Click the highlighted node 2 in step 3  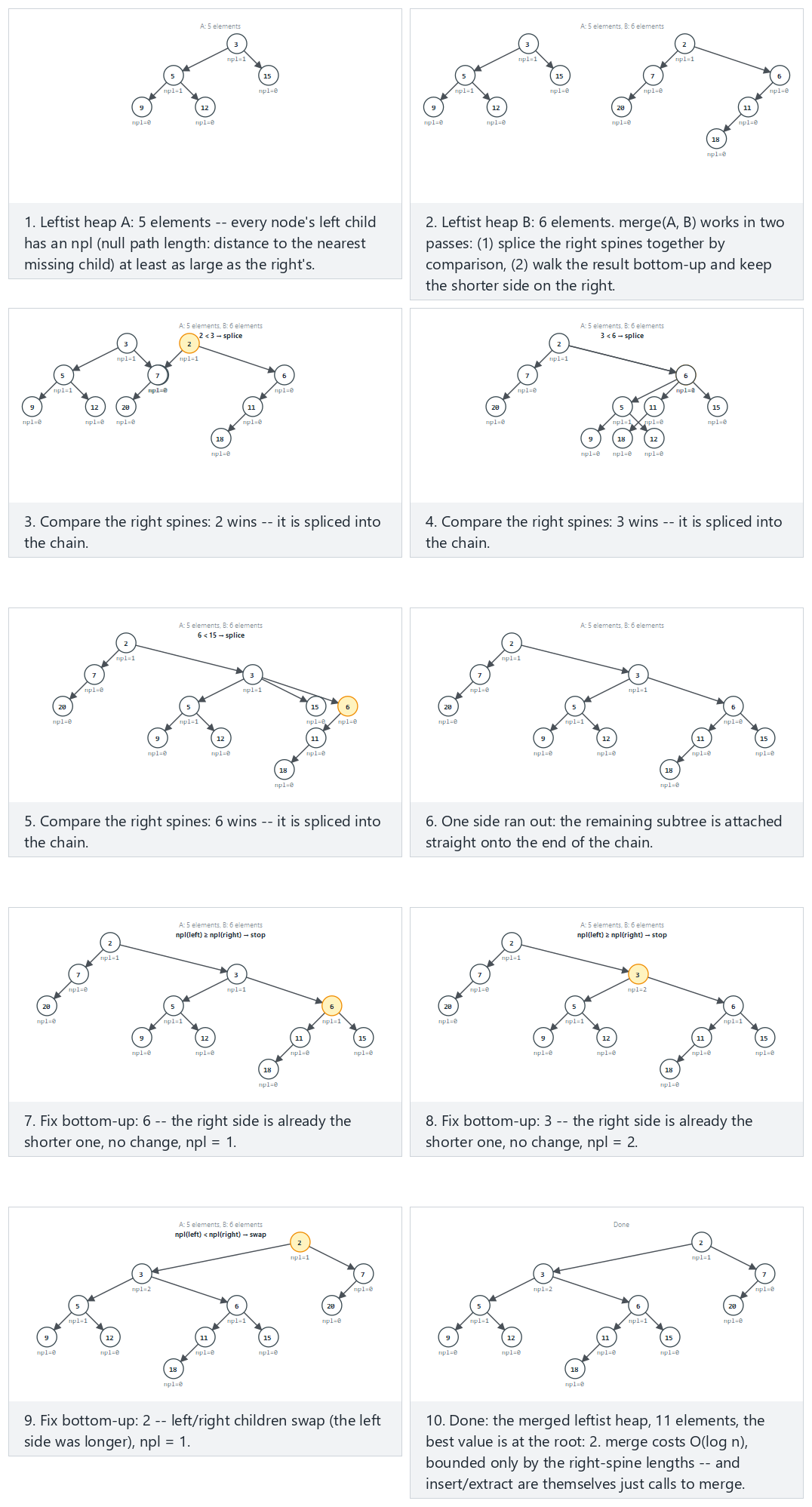point(189,343)
